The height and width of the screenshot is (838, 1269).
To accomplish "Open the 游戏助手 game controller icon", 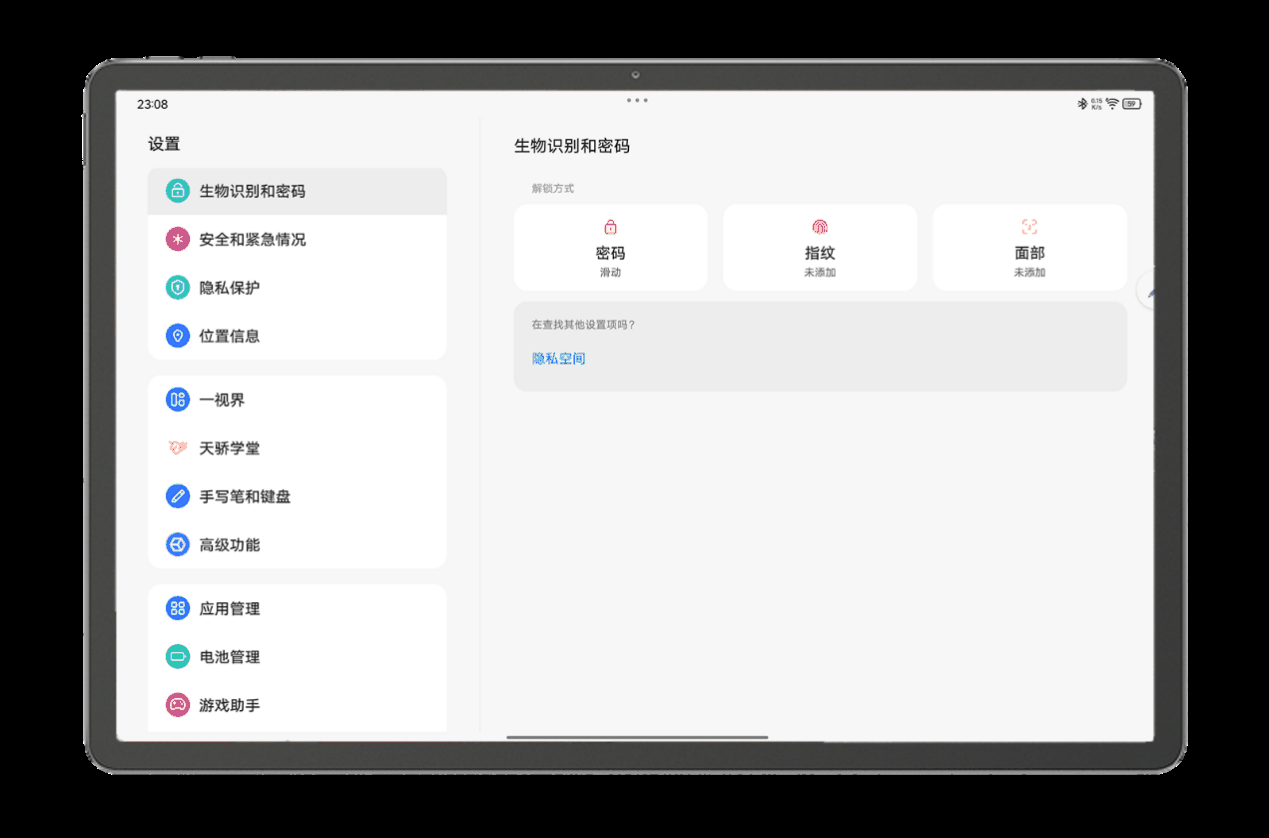I will 177,704.
